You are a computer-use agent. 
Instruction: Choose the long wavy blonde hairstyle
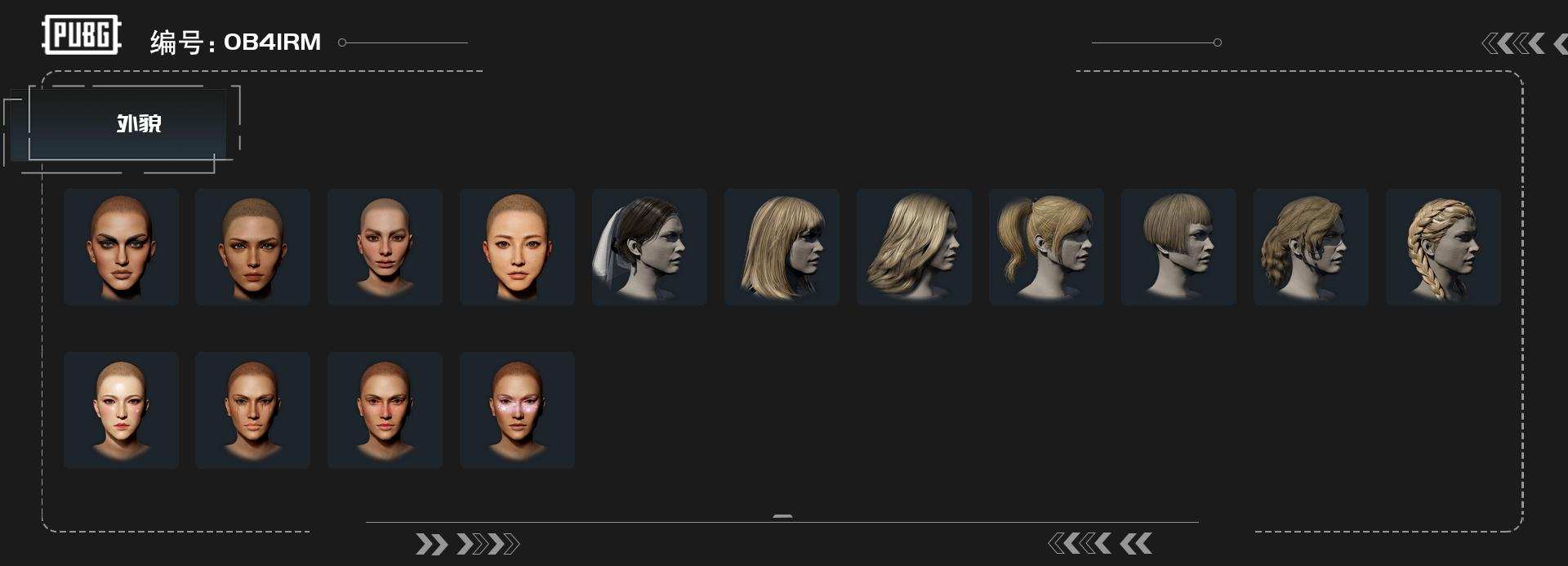pos(914,247)
